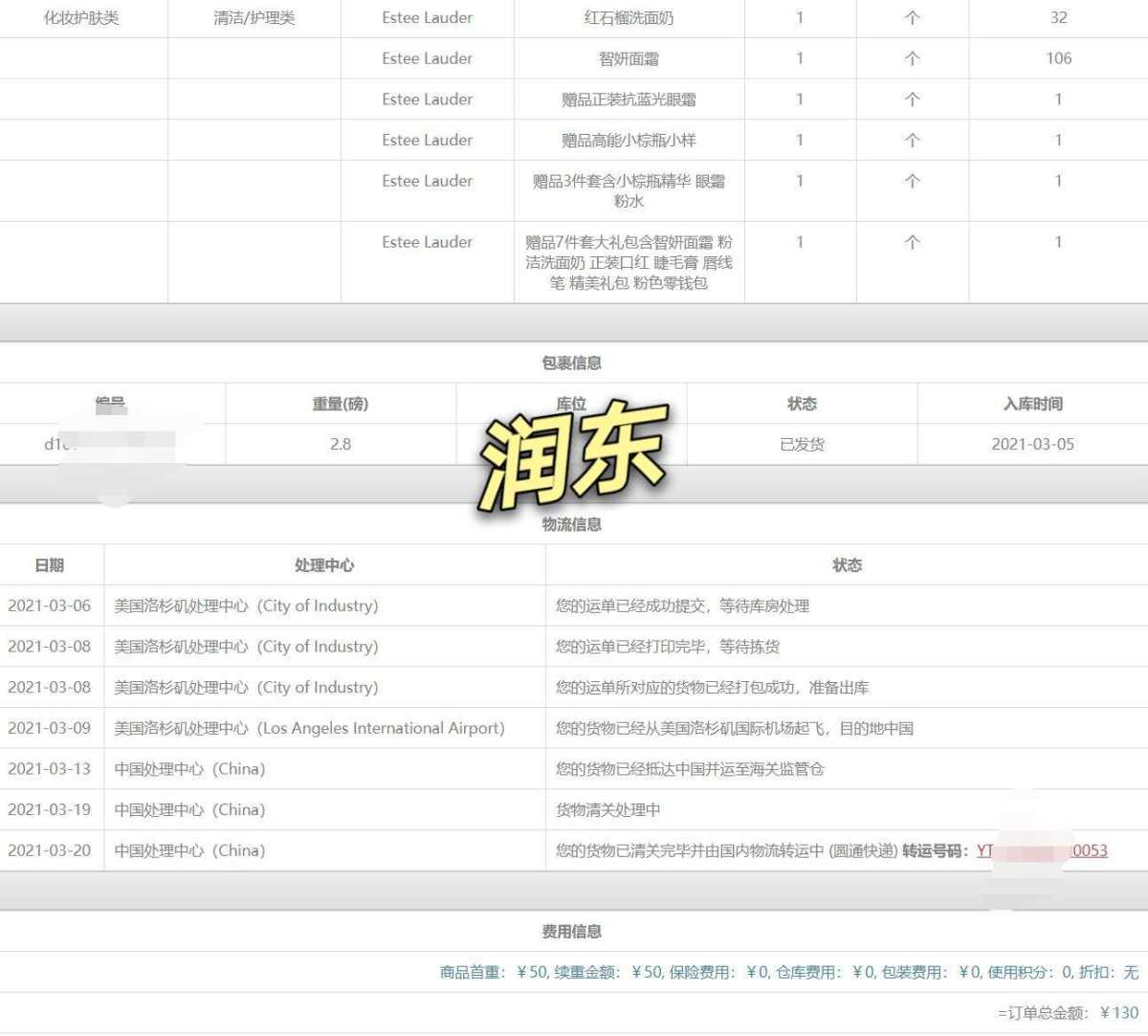The height and width of the screenshot is (1036, 1148).
Task: Open the YT transfer number tracking link
Action: [x=1041, y=850]
